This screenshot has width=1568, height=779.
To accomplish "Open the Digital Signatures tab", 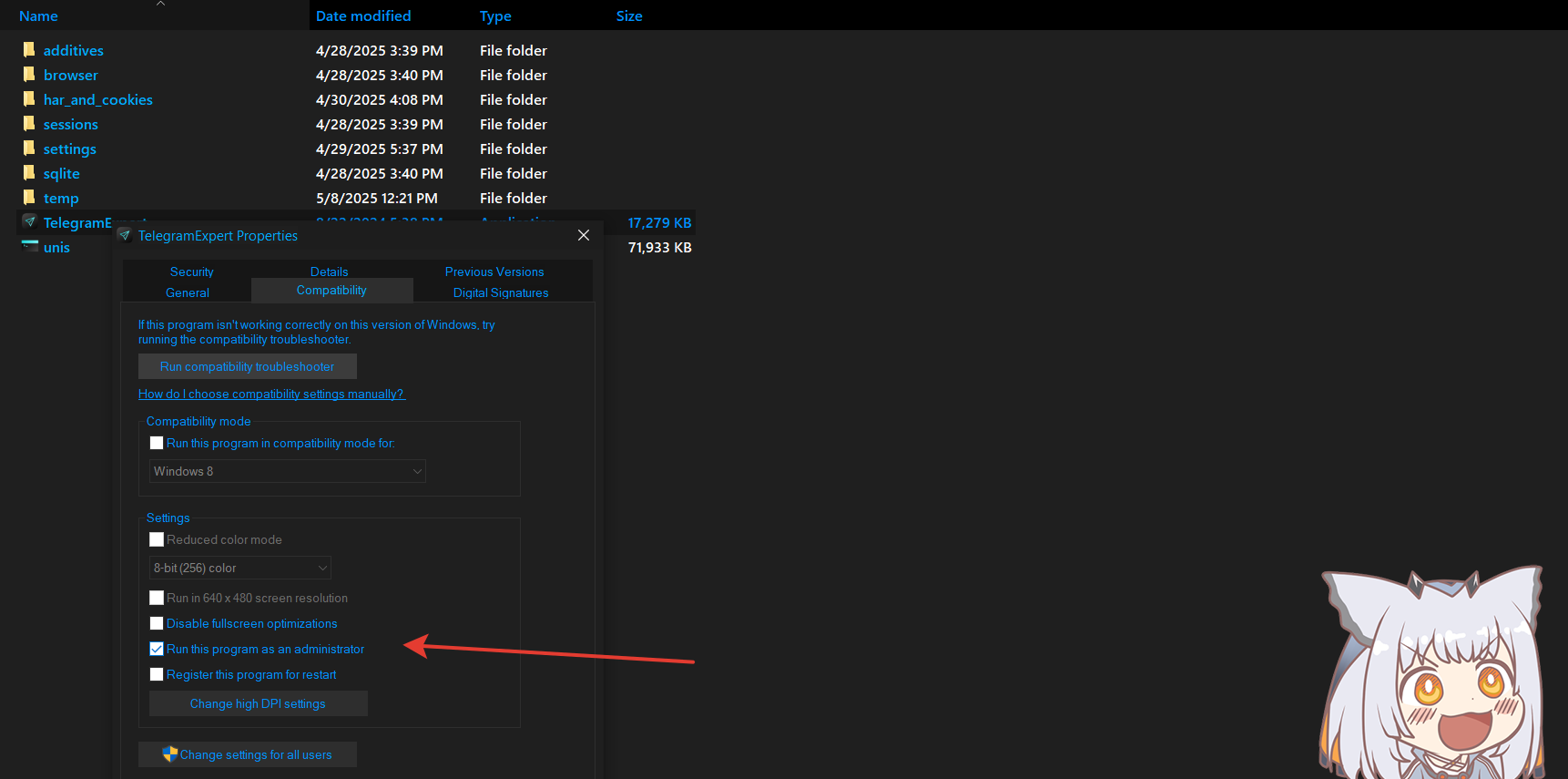I will point(500,292).
